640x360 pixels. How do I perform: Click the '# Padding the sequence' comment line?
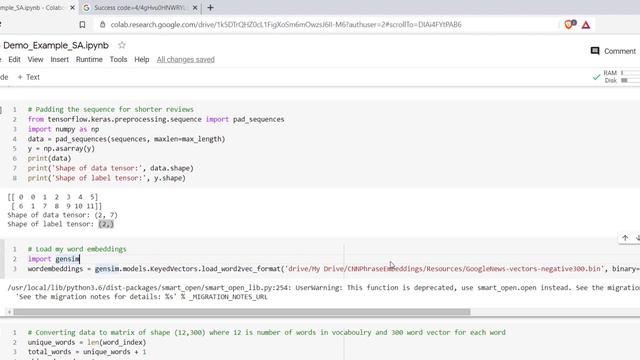pyautogui.click(x=111, y=109)
